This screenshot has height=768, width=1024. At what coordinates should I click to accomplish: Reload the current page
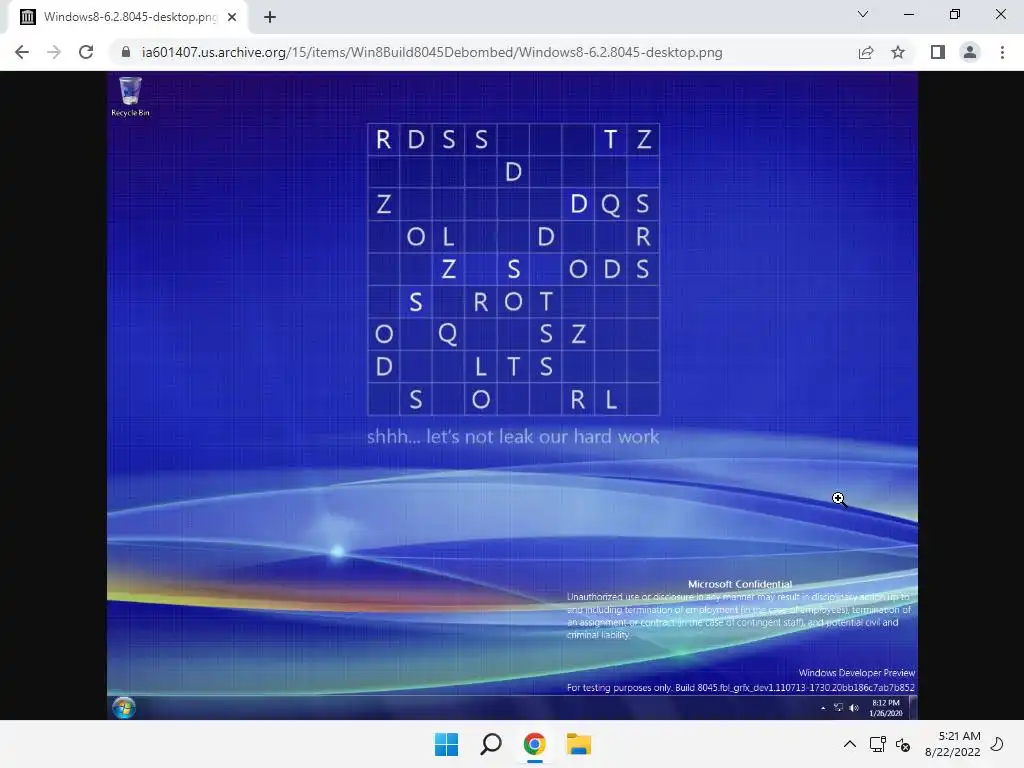click(x=86, y=52)
